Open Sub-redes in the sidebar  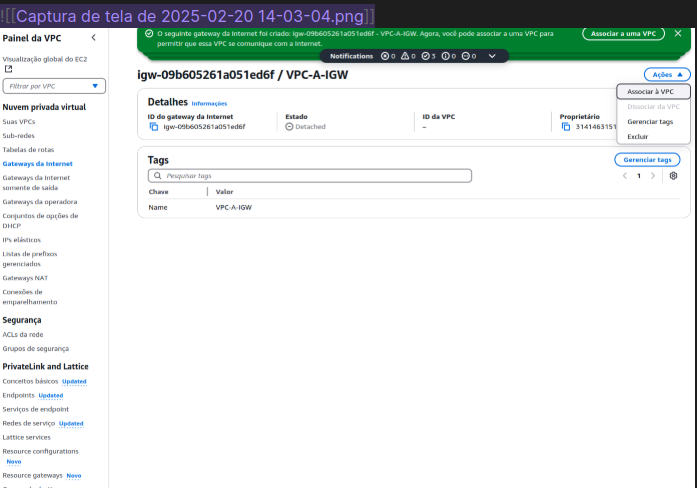point(18,134)
